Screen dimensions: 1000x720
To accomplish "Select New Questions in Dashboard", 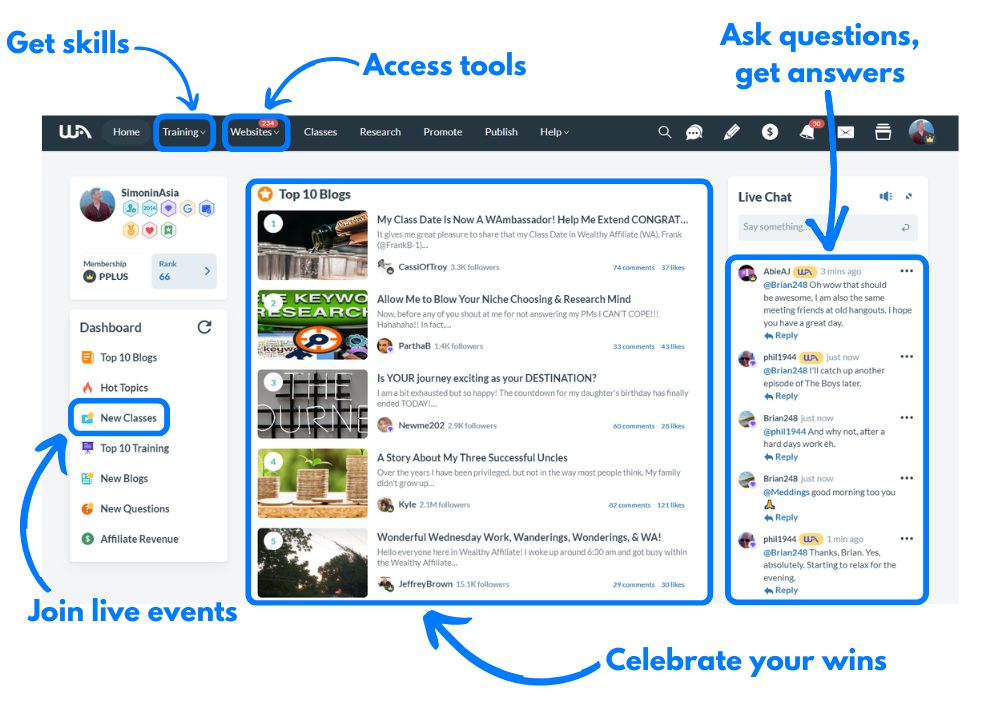I will [x=126, y=509].
